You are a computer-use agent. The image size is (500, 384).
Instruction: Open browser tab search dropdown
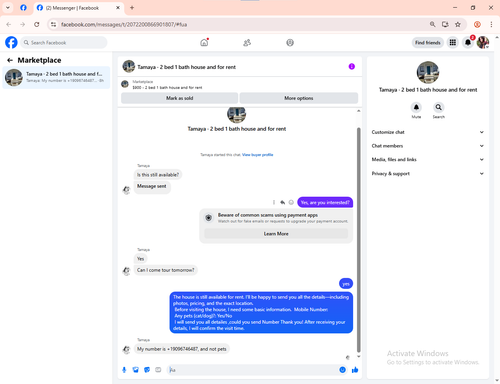click(x=8, y=8)
